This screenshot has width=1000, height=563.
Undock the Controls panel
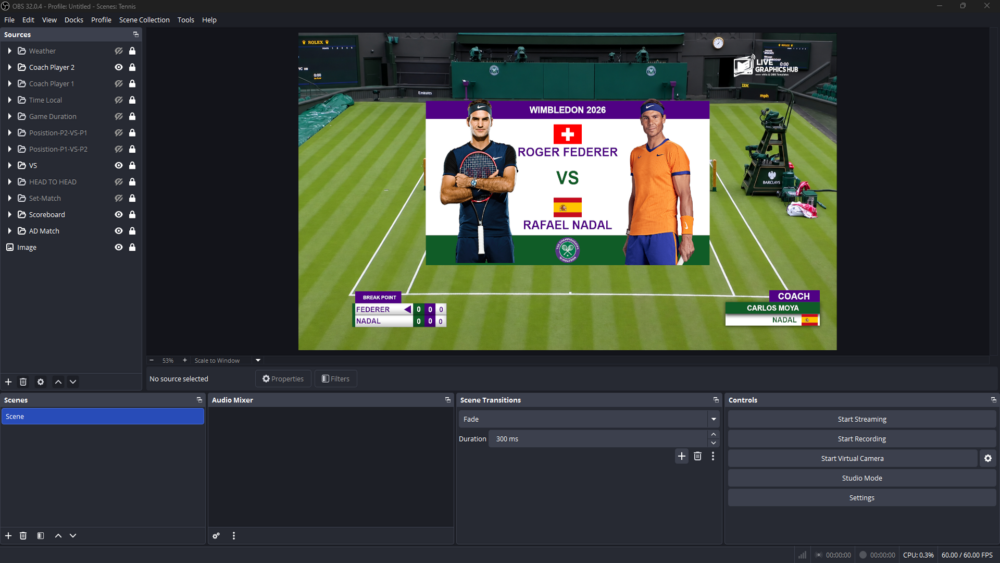pos(993,400)
